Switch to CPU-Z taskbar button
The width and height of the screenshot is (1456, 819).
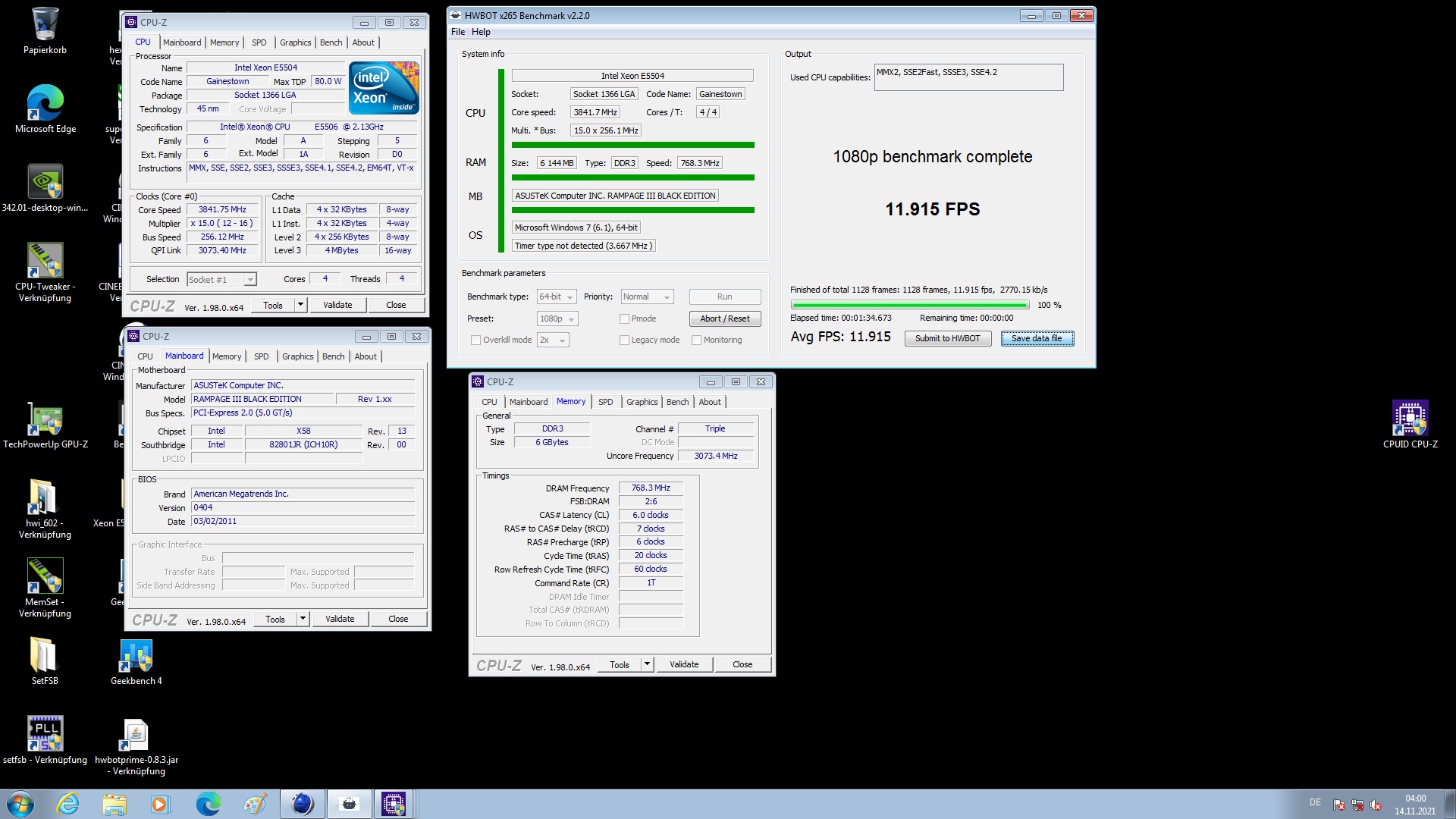click(394, 804)
